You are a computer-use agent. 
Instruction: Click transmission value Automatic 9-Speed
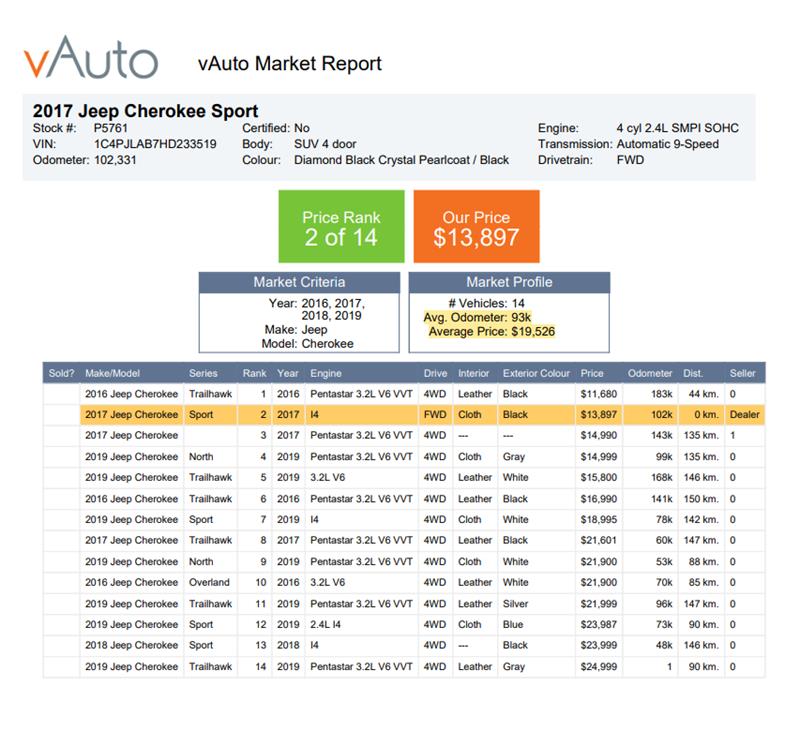tap(667, 144)
